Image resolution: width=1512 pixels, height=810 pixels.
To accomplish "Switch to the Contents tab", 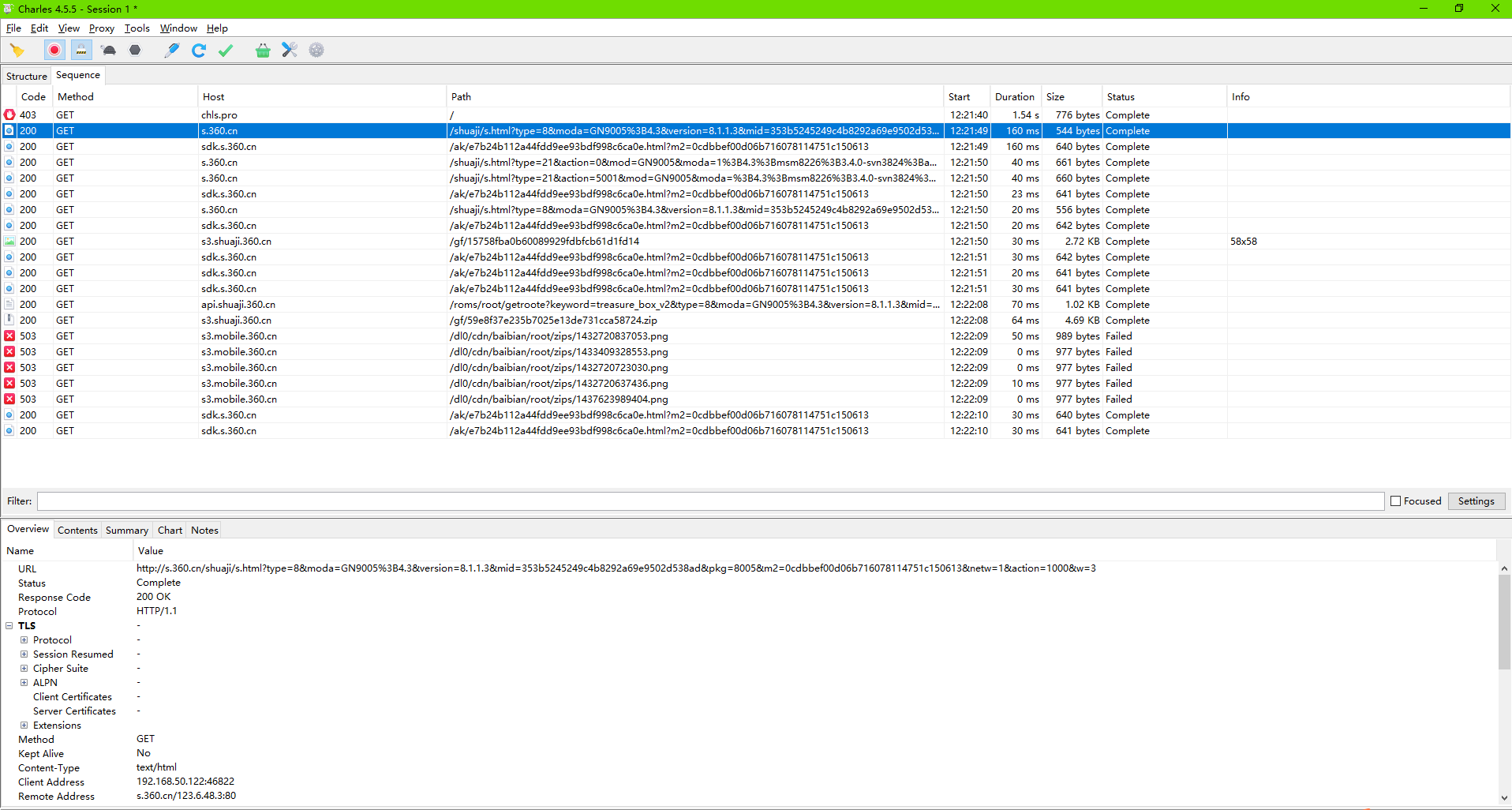I will coord(77,531).
